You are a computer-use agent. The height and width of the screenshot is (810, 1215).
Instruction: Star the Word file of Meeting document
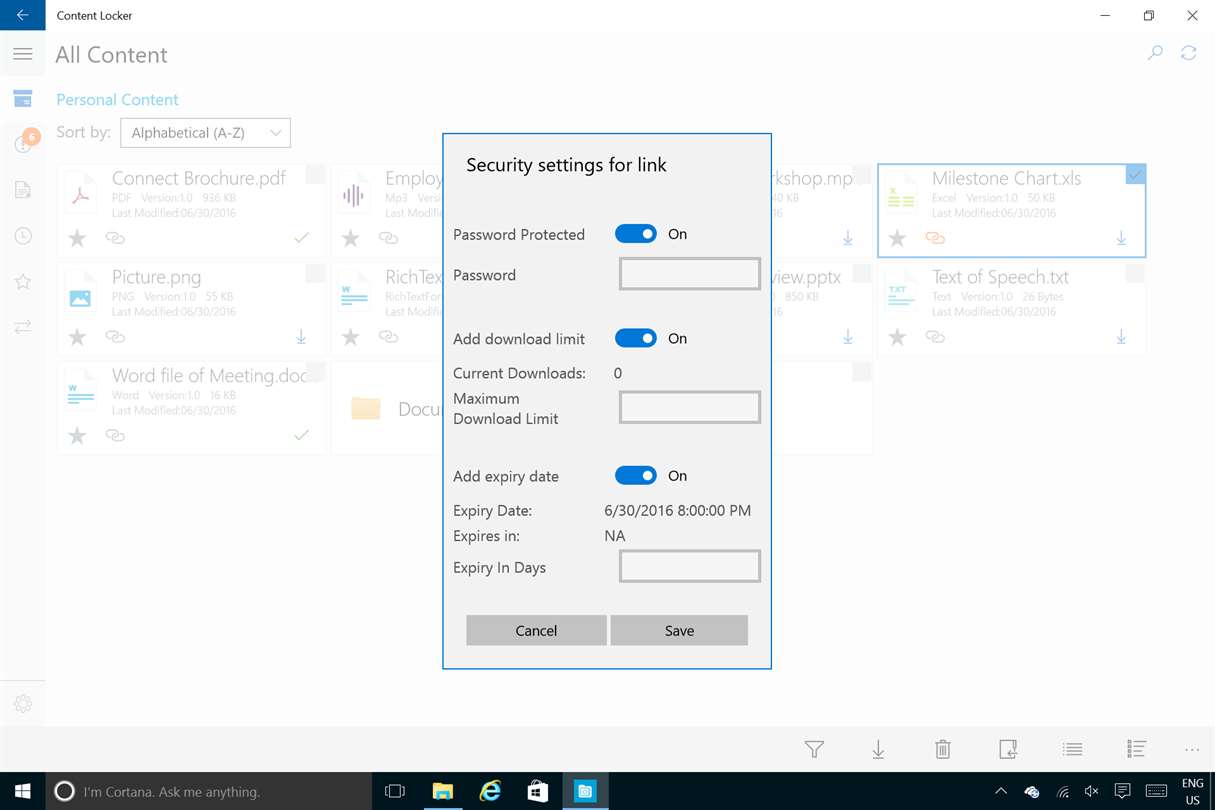point(77,435)
